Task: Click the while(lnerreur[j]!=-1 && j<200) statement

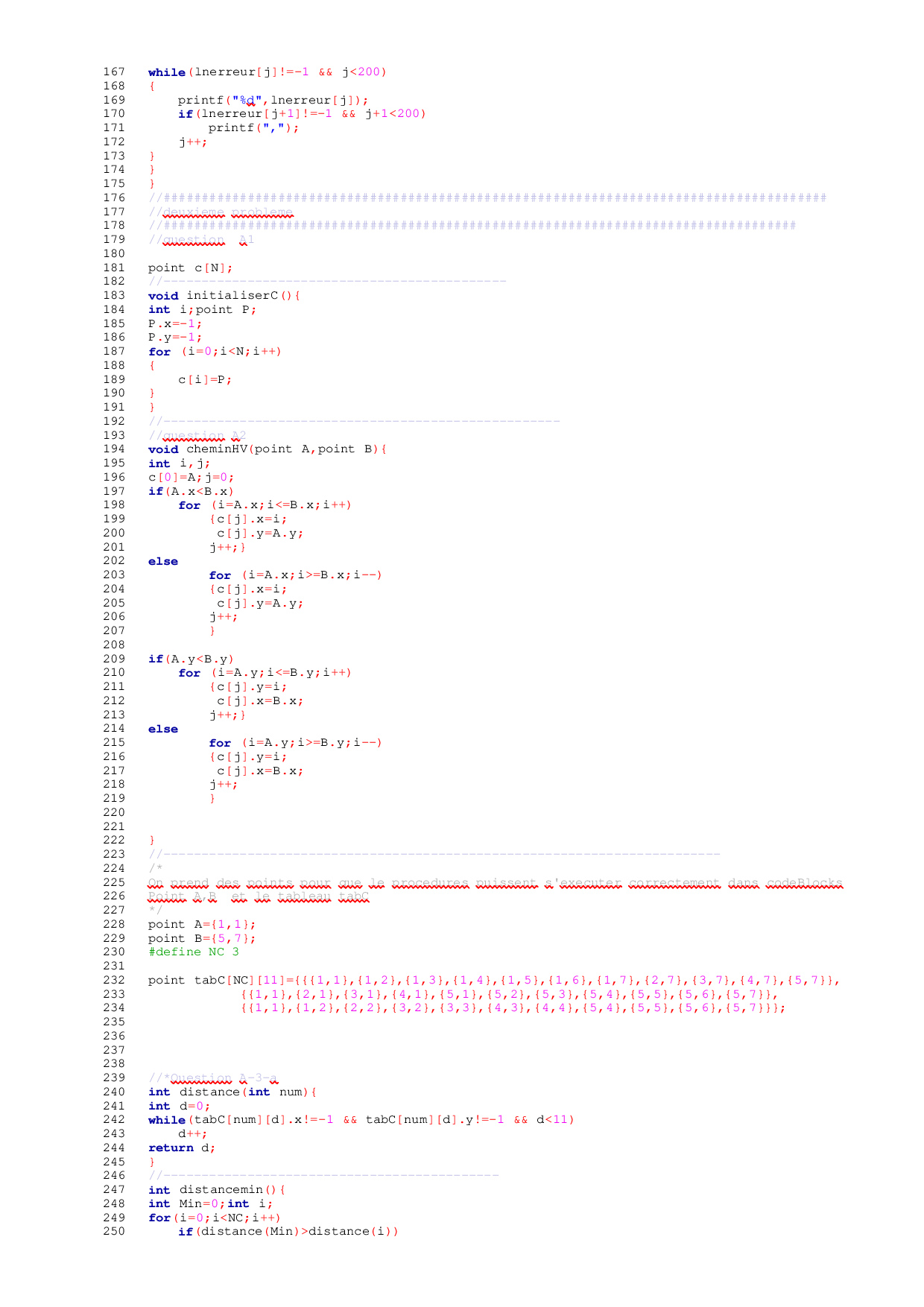Action: click(x=267, y=72)
